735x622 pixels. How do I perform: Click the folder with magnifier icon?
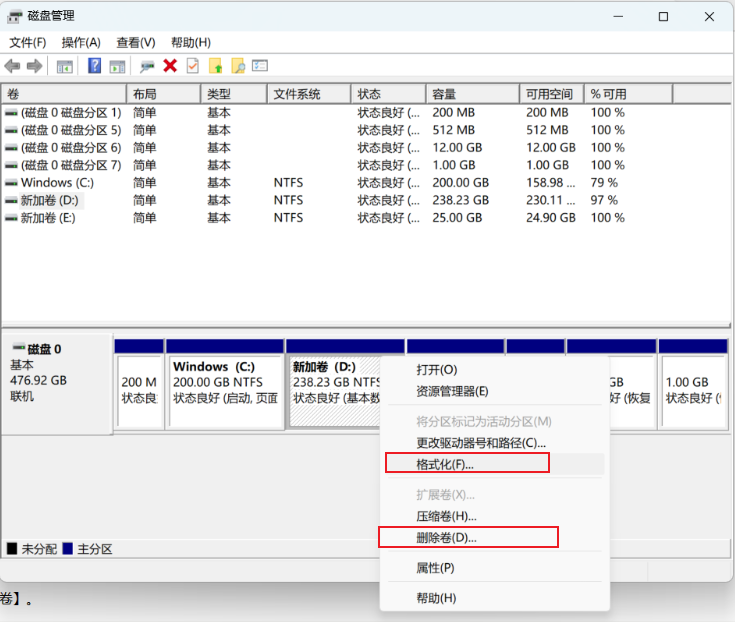tap(238, 66)
